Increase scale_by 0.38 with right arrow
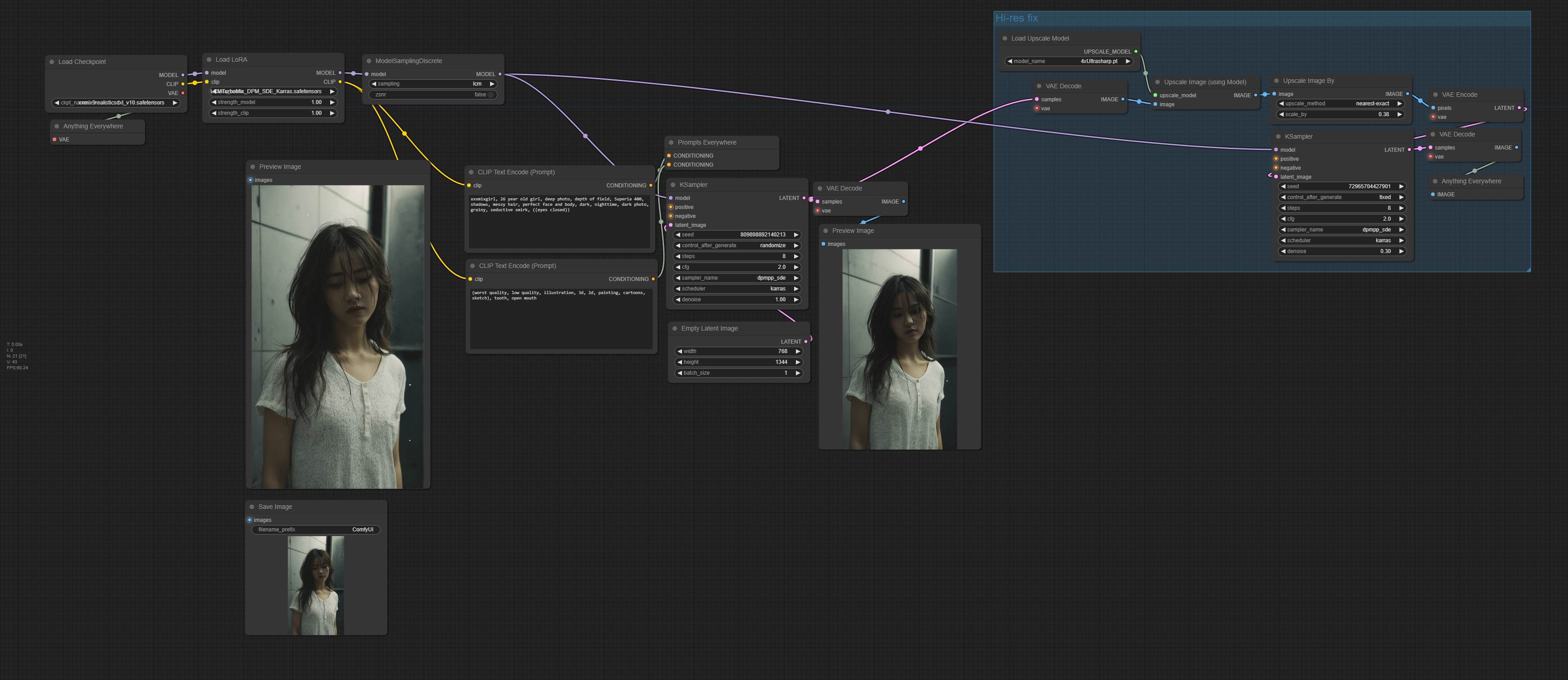The width and height of the screenshot is (1568, 680). pyautogui.click(x=1400, y=114)
